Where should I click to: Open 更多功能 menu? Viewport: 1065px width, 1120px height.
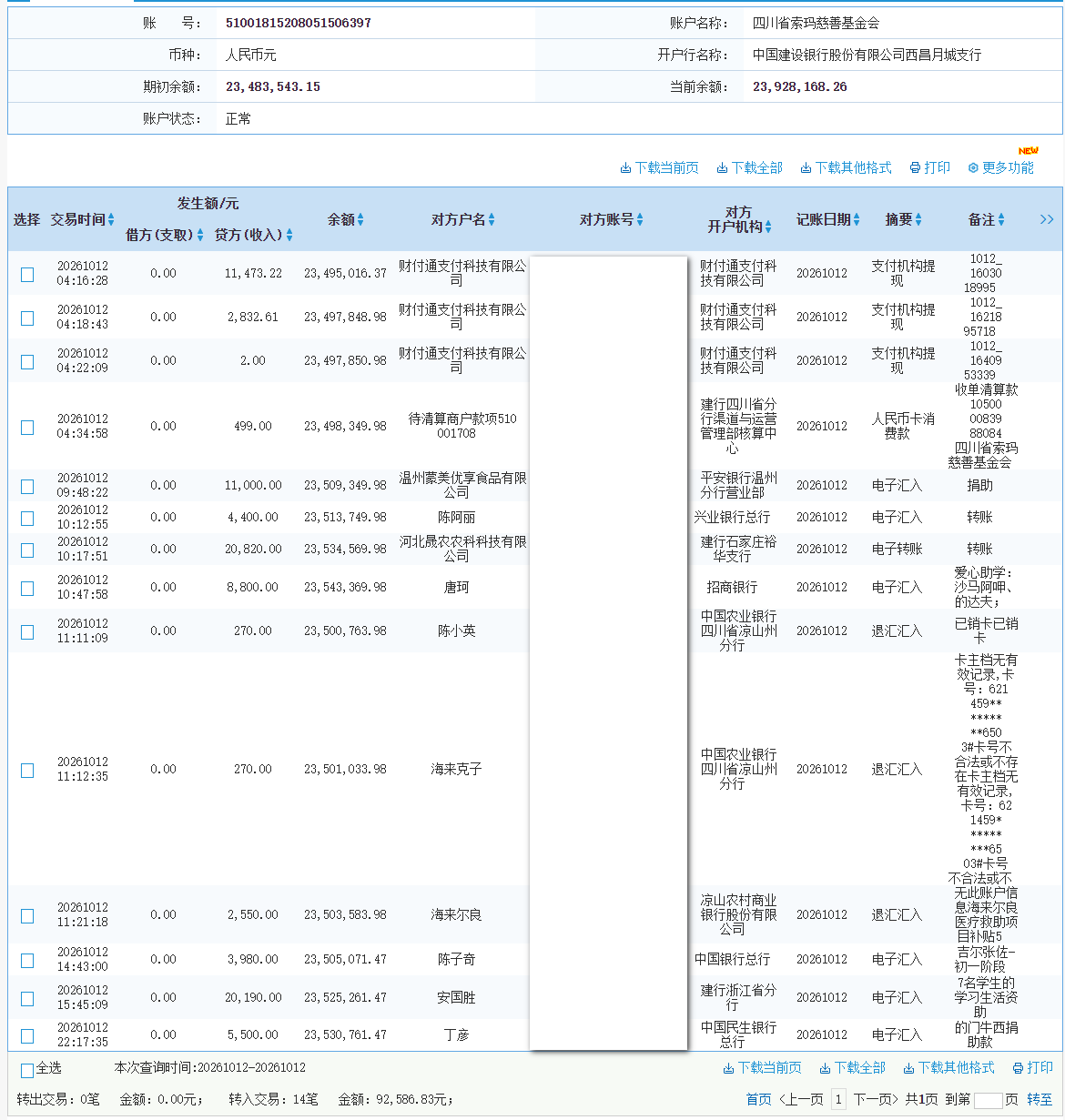pos(1001,167)
